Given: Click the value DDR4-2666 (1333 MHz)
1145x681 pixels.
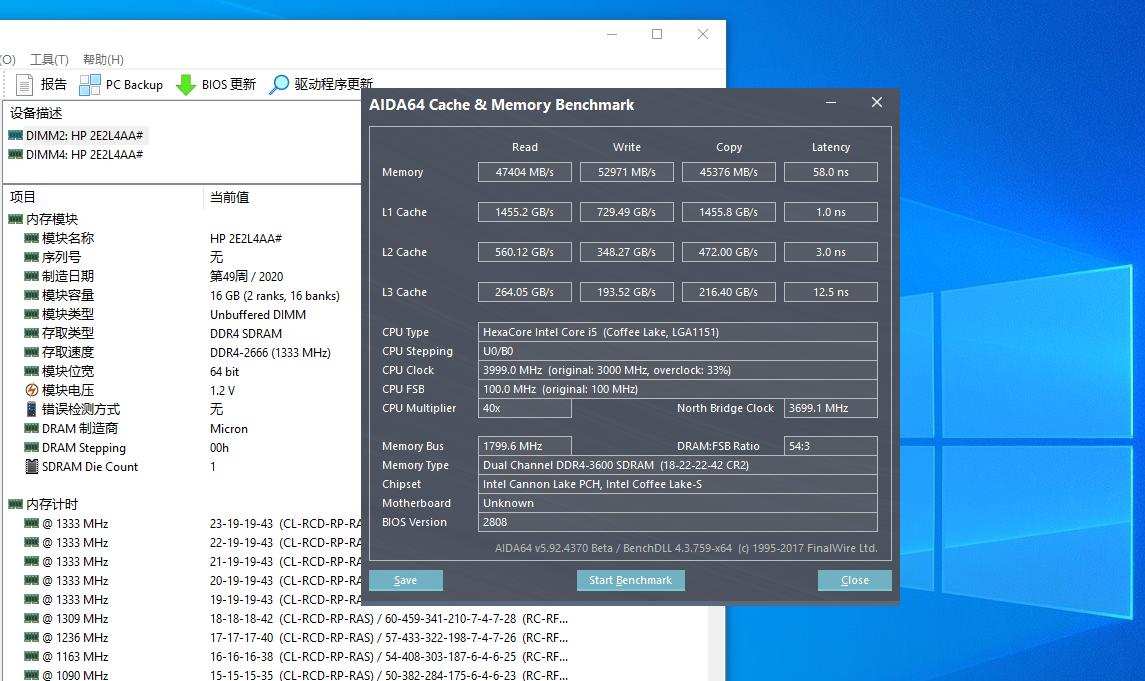Looking at the screenshot, I should tap(270, 353).
